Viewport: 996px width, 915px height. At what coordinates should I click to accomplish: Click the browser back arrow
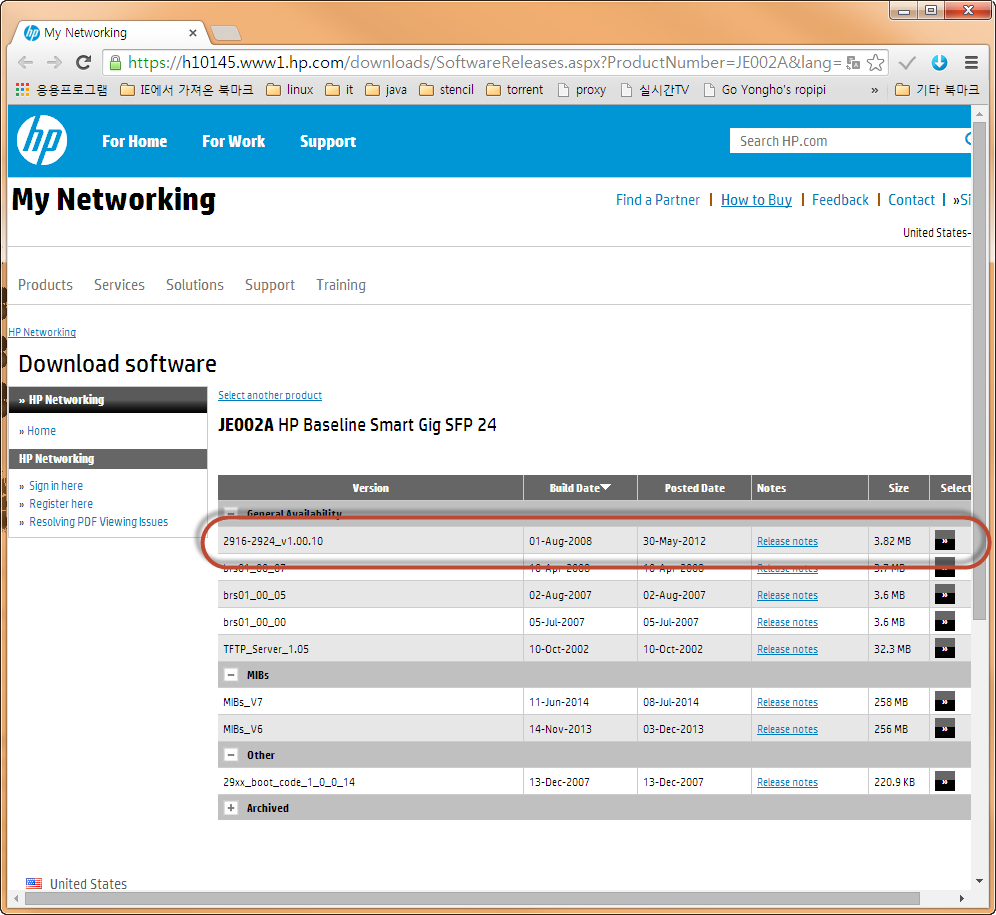25,62
